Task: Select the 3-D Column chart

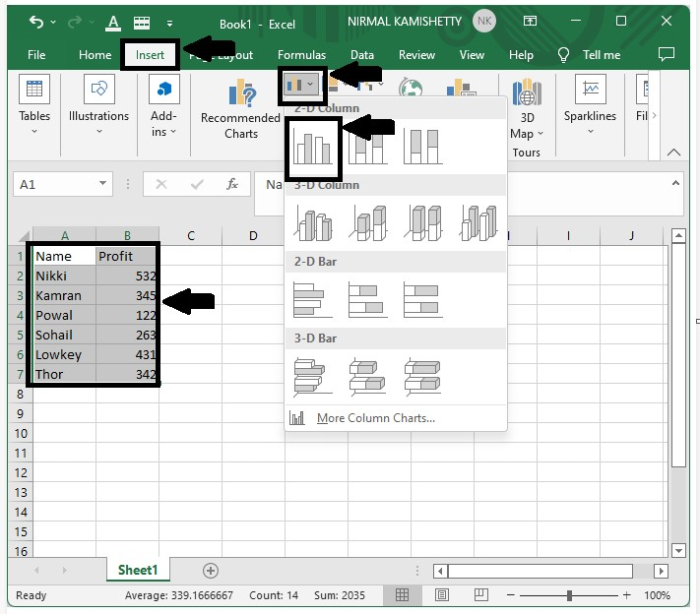Action: (x=479, y=223)
